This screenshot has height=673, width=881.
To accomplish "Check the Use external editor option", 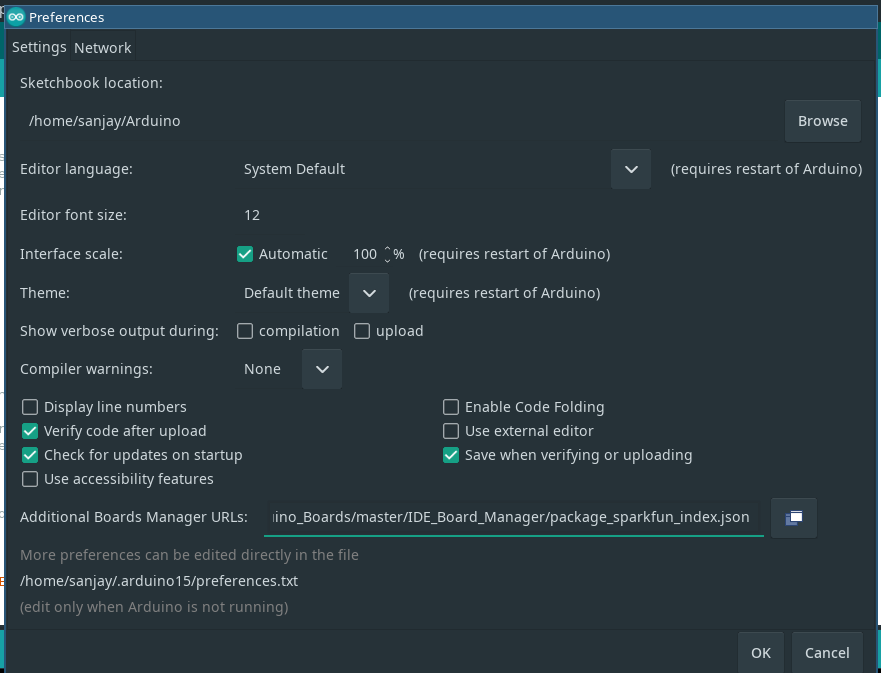I will pyautogui.click(x=451, y=431).
